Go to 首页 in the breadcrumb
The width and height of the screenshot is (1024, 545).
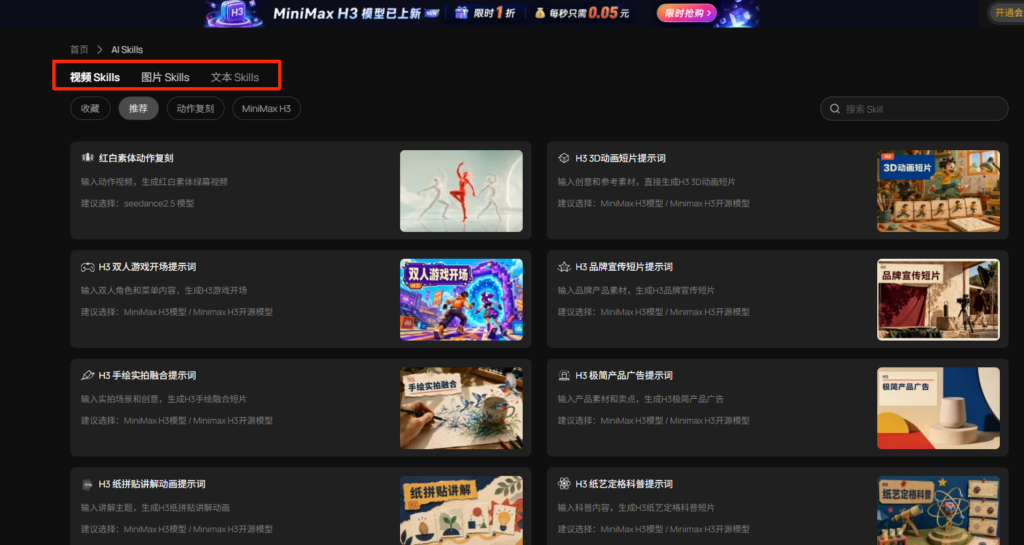coord(79,50)
